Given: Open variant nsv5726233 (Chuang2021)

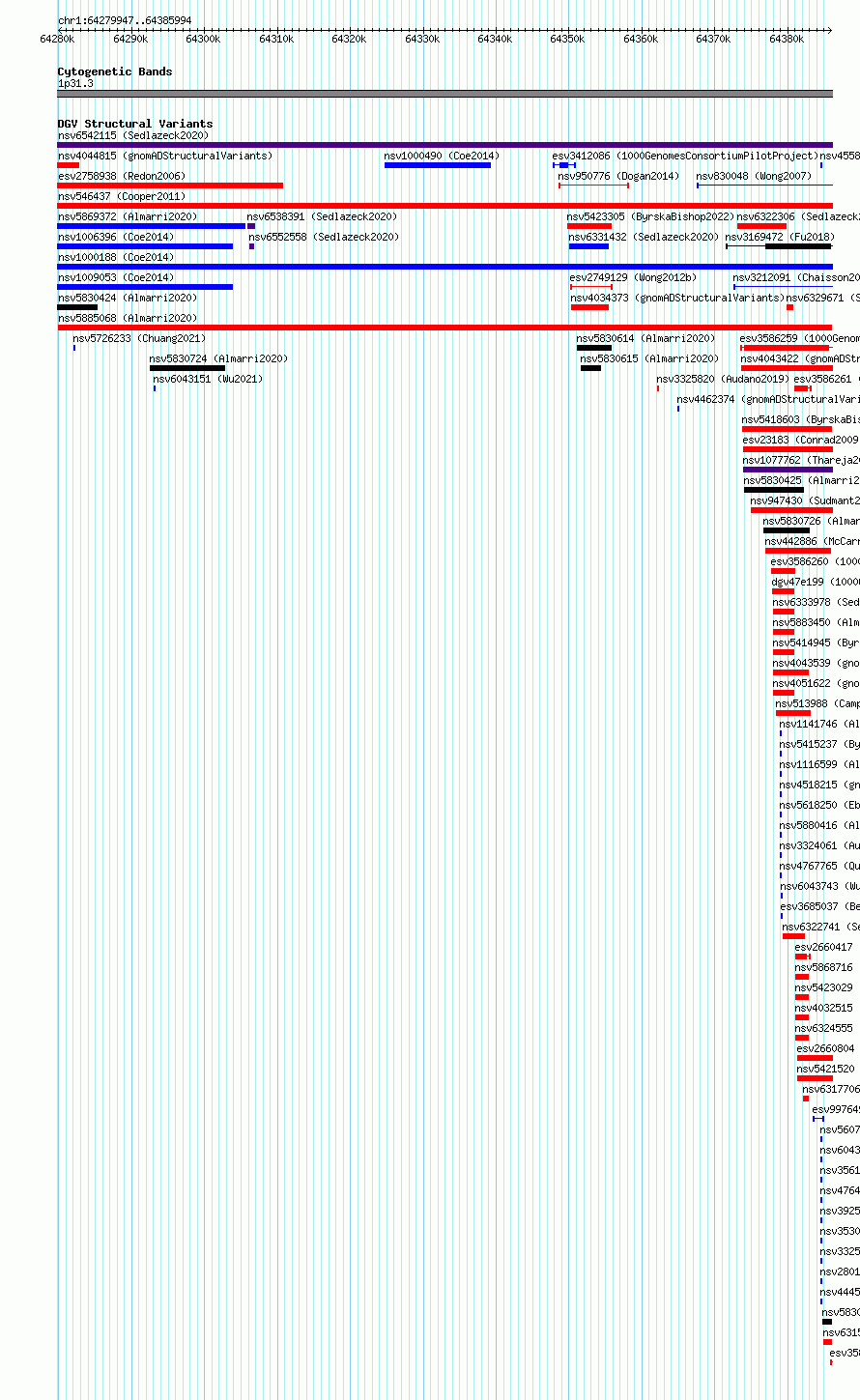Looking at the screenshot, I should point(139,338).
